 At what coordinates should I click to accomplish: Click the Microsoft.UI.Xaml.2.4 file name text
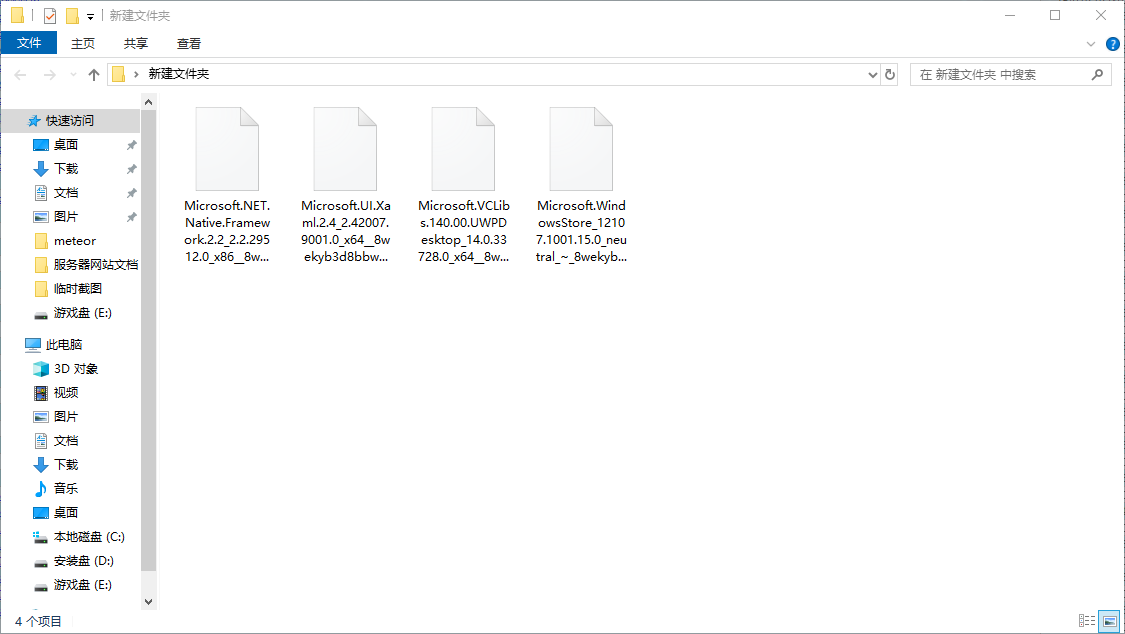point(346,231)
